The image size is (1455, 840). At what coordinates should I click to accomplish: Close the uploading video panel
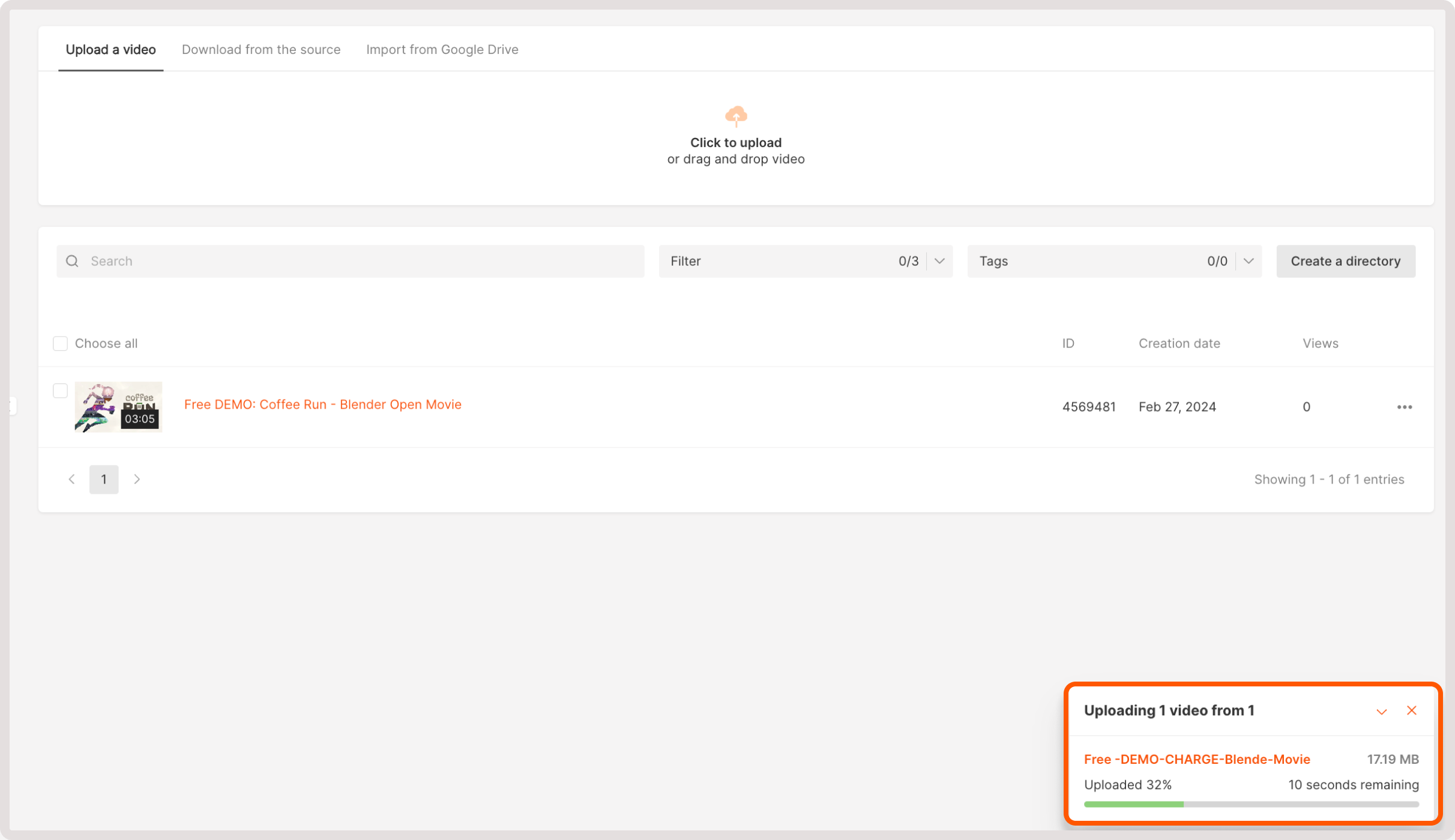(x=1411, y=710)
